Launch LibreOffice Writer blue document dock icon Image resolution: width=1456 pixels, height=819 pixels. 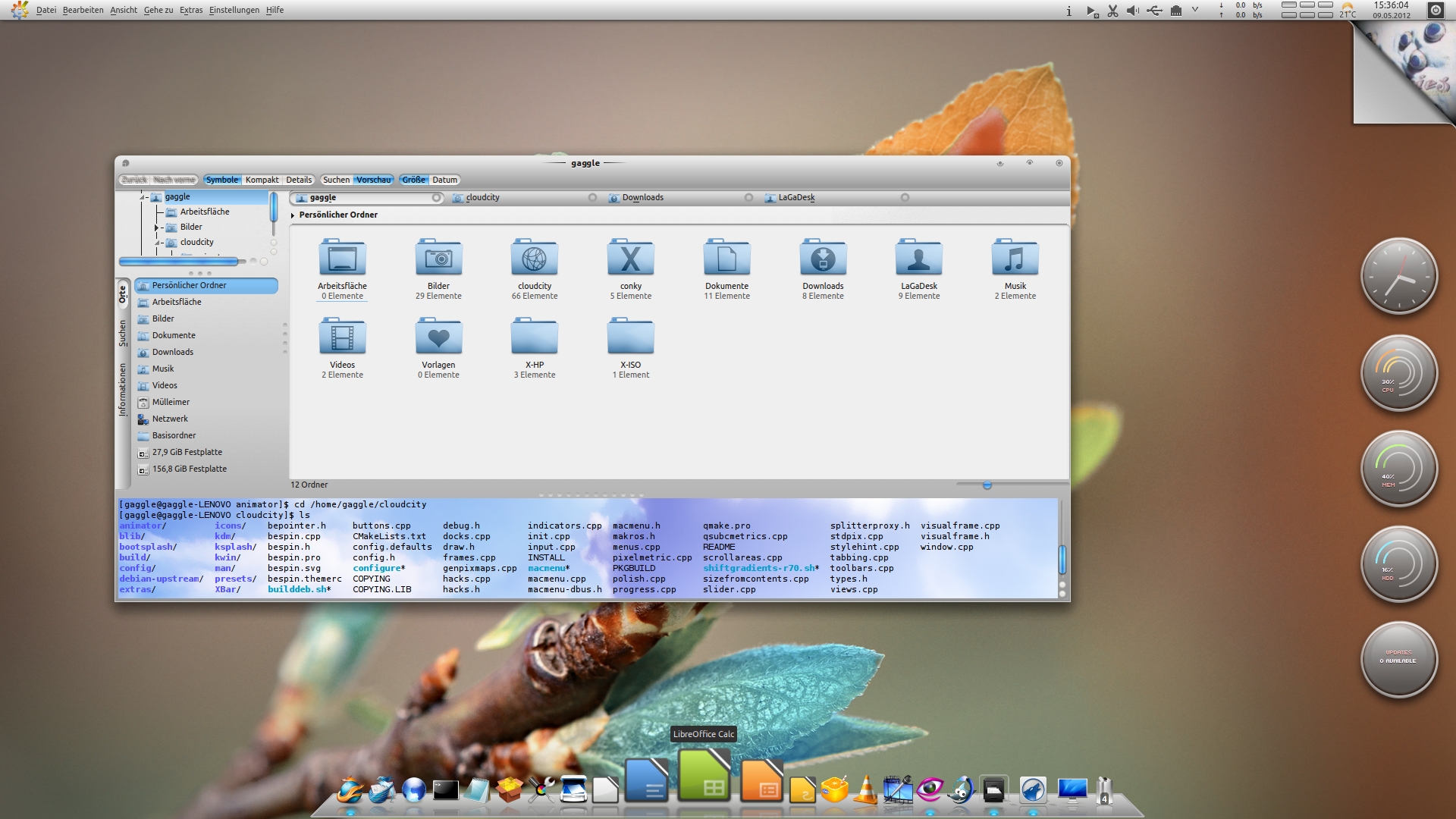click(647, 780)
